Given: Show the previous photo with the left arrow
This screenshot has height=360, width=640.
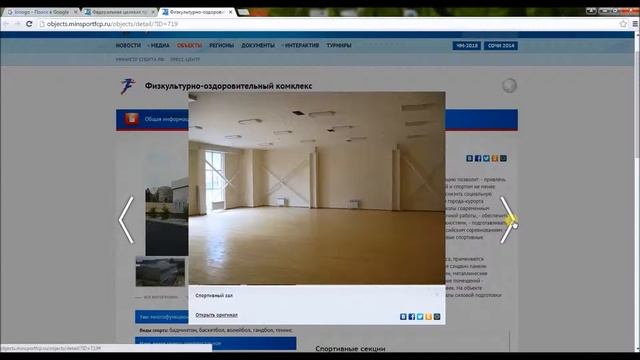Looking at the screenshot, I should 126,220.
